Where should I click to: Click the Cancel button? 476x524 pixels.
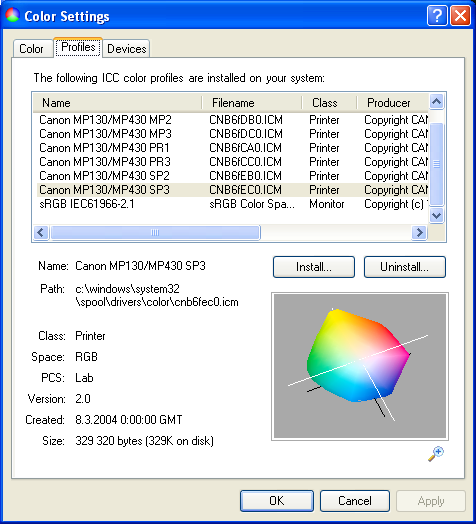[355, 501]
